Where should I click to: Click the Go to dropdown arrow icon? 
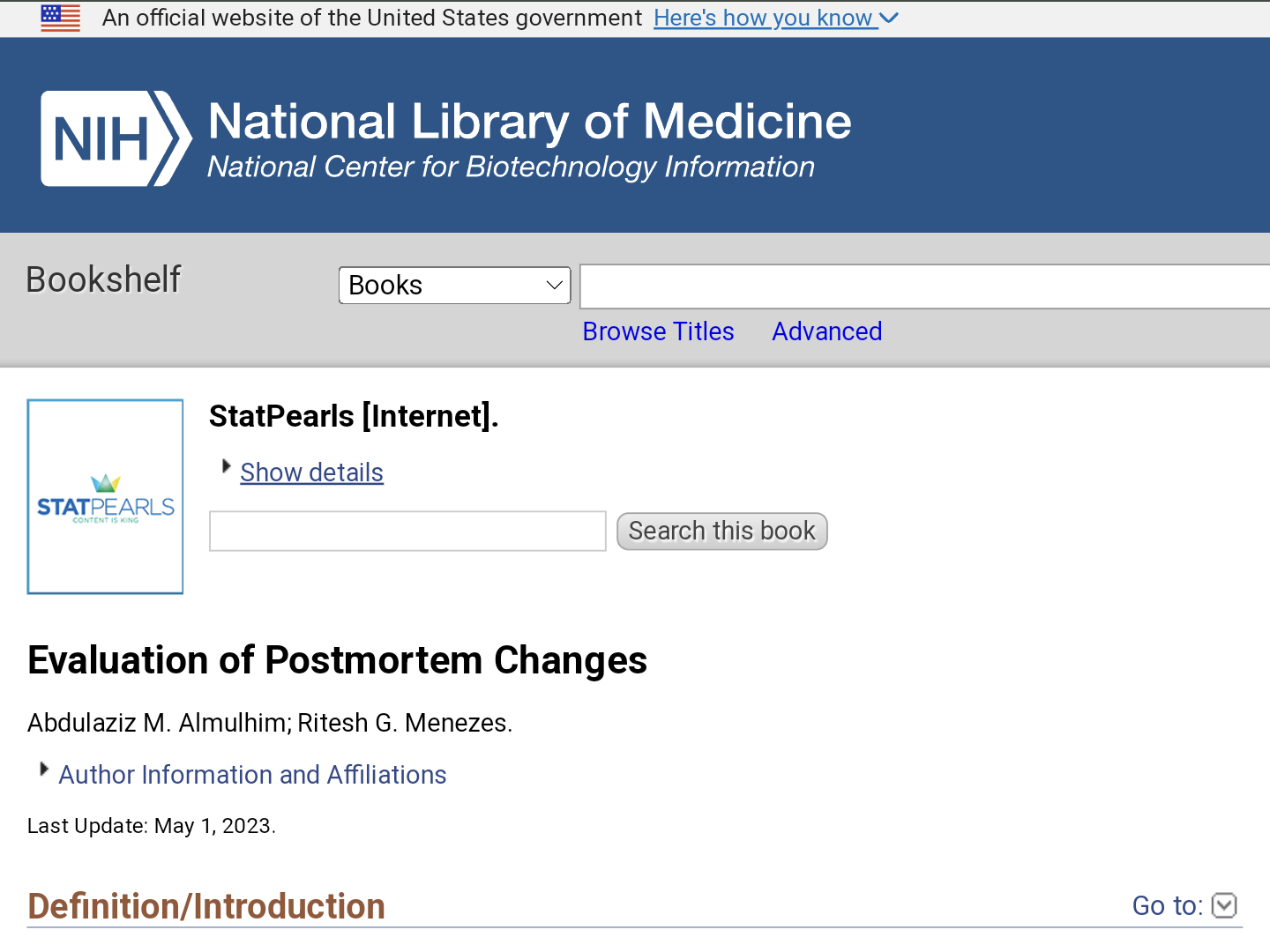(1224, 905)
